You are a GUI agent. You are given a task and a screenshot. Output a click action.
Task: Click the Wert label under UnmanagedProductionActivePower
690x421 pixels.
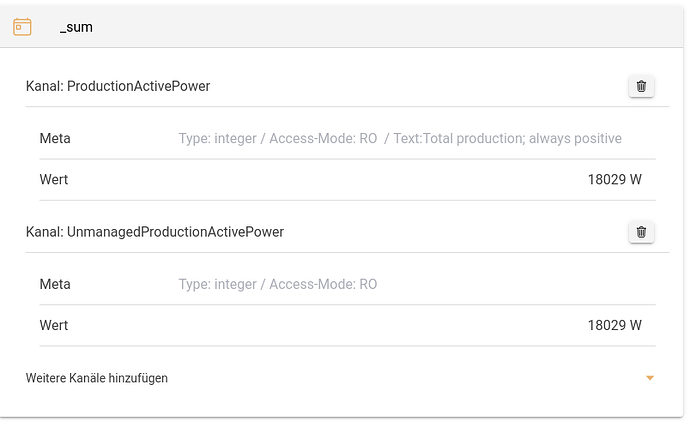54,325
